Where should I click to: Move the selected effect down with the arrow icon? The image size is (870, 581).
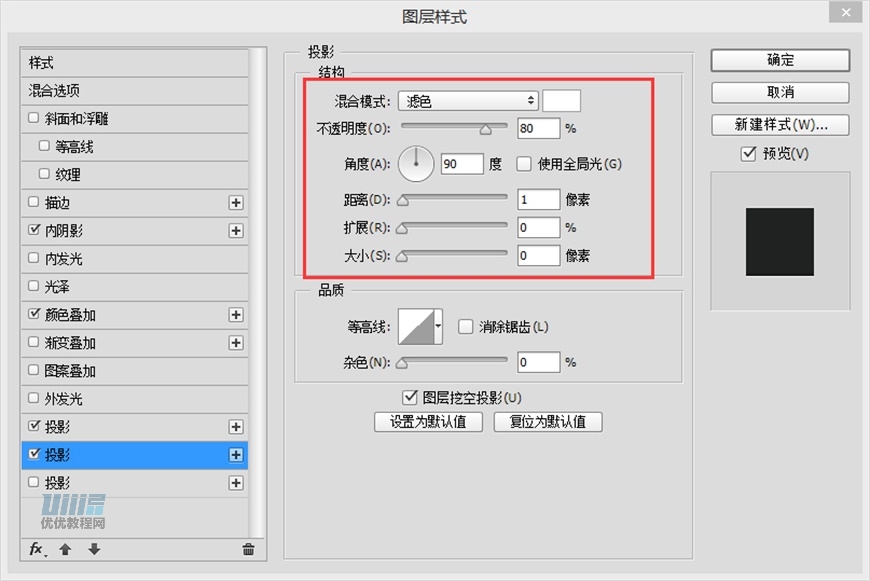tap(93, 549)
